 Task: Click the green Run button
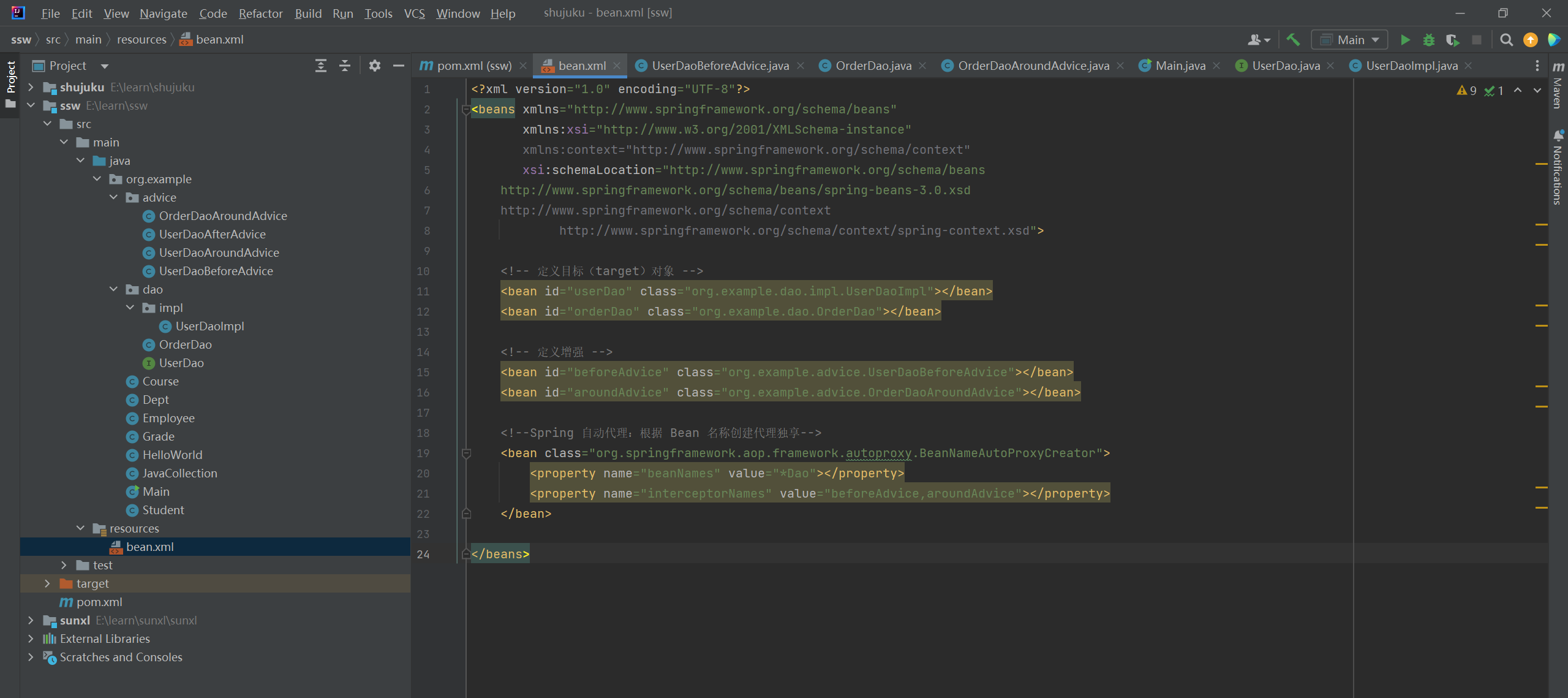pos(1405,40)
